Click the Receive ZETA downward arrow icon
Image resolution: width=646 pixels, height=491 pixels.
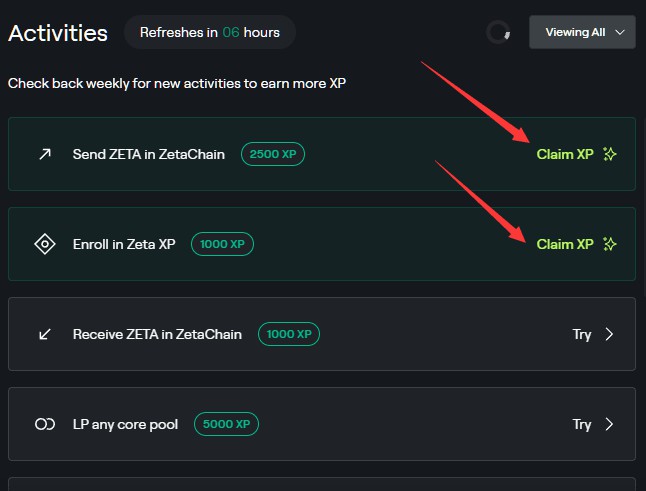45,334
